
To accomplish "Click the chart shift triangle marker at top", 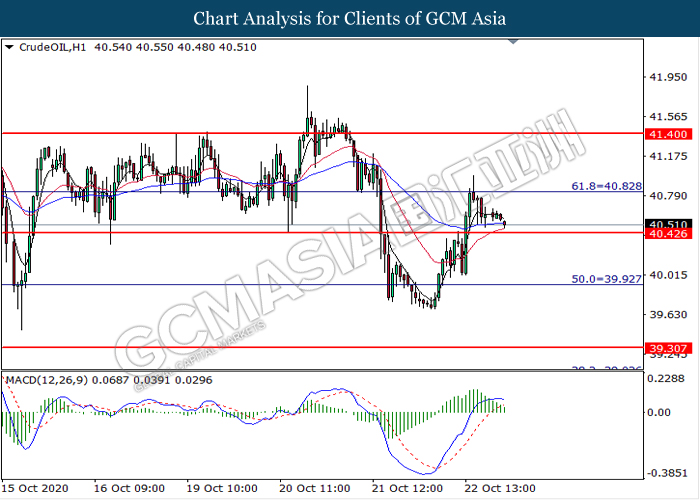I will tap(513, 42).
